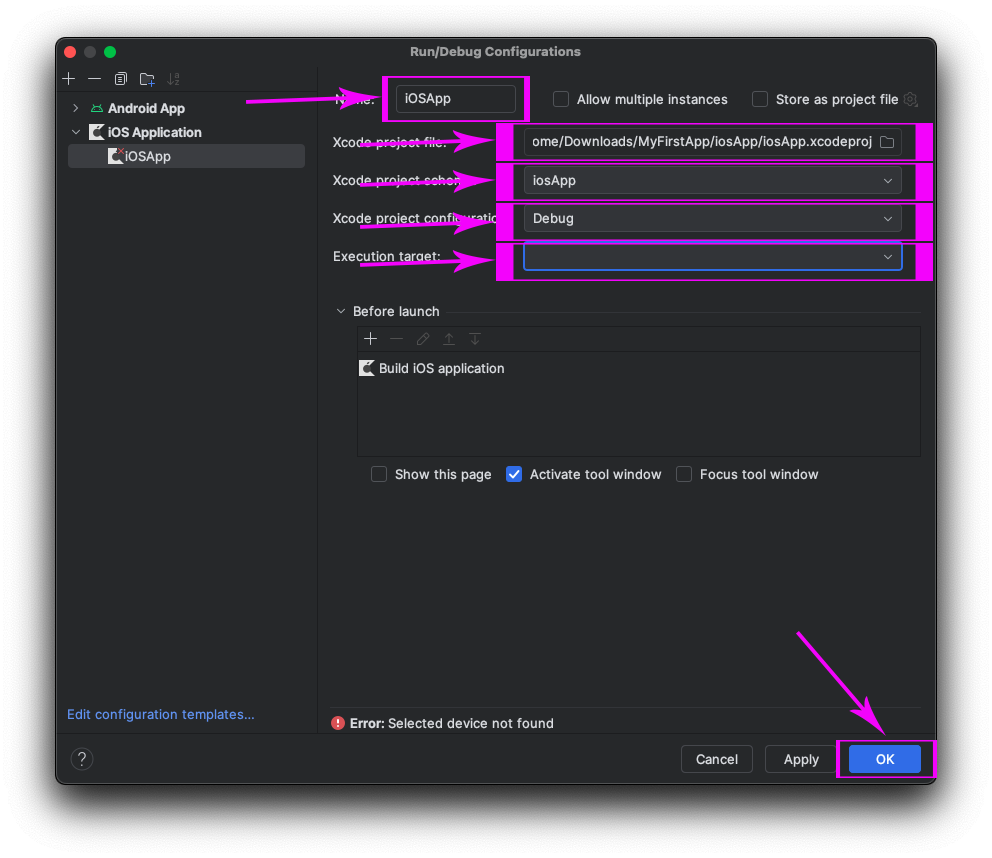Enable Allow multiple instances
The height and width of the screenshot is (858, 992).
click(561, 99)
